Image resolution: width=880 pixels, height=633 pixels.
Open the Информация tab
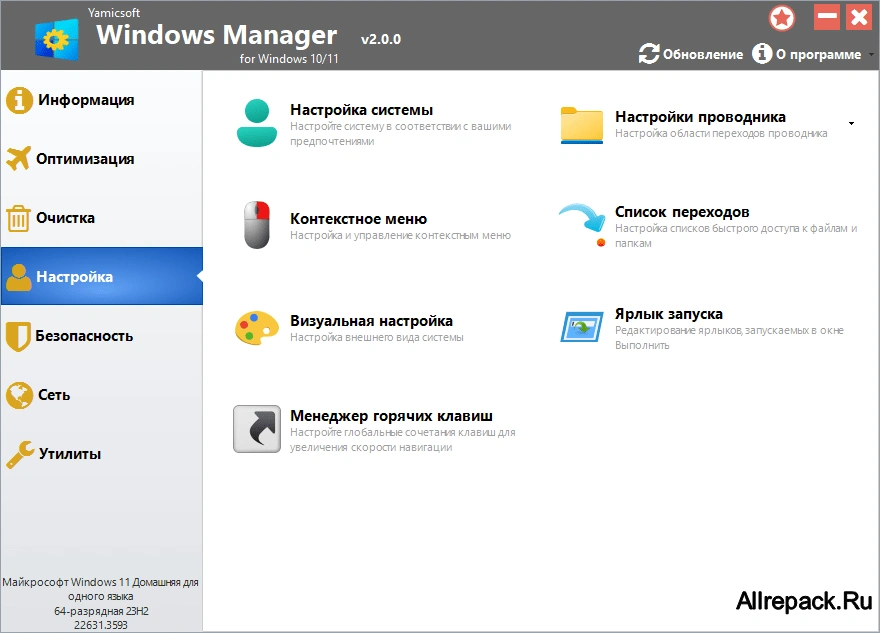102,100
